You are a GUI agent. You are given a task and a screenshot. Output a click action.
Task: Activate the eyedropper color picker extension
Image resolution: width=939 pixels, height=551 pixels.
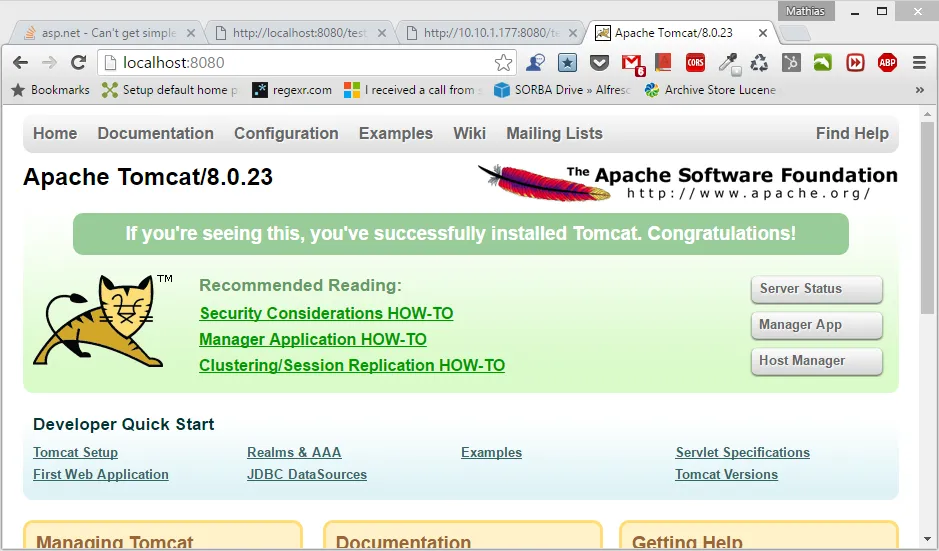[x=729, y=63]
